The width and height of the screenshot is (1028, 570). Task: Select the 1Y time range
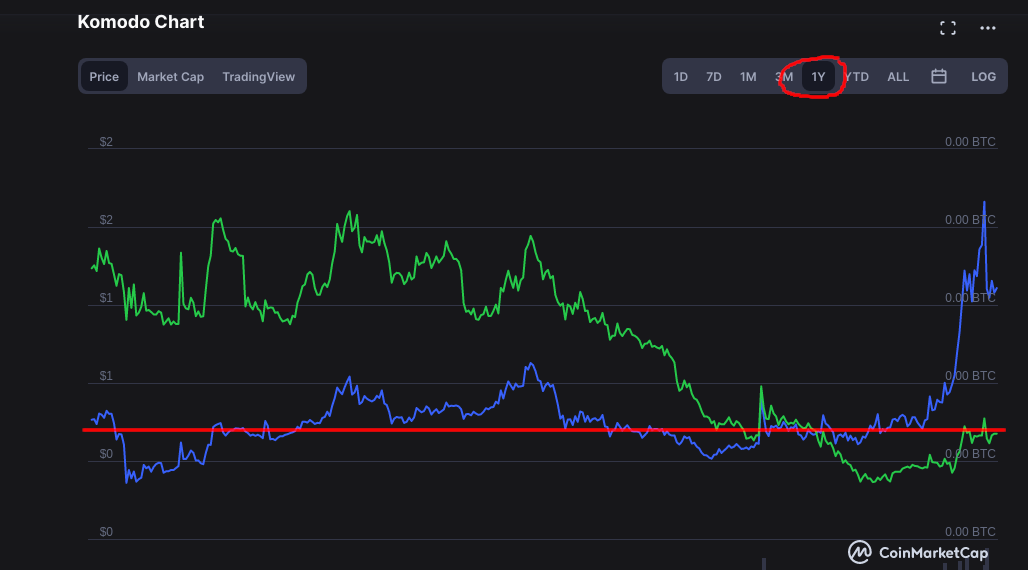click(x=818, y=77)
